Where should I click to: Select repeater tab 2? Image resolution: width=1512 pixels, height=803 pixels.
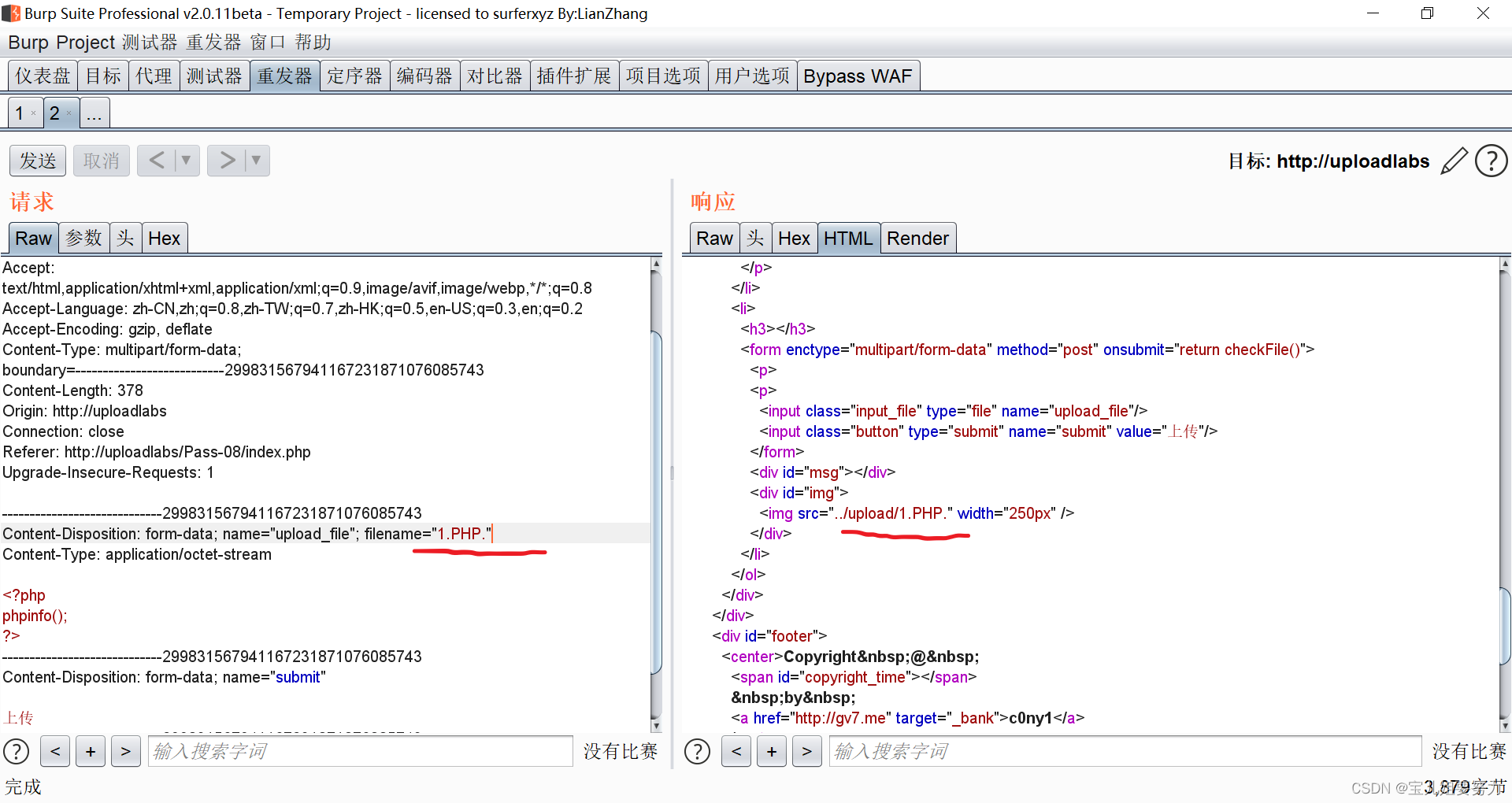[x=55, y=113]
